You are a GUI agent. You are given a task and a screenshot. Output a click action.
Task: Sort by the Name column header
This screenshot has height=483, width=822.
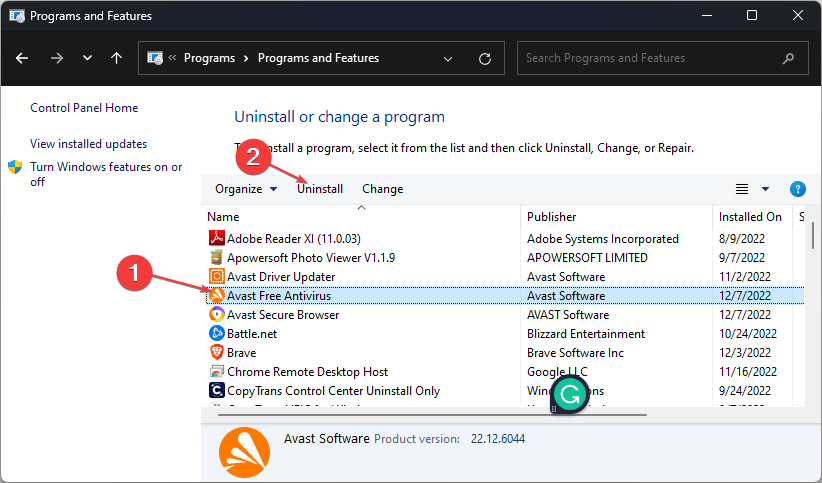pos(223,217)
